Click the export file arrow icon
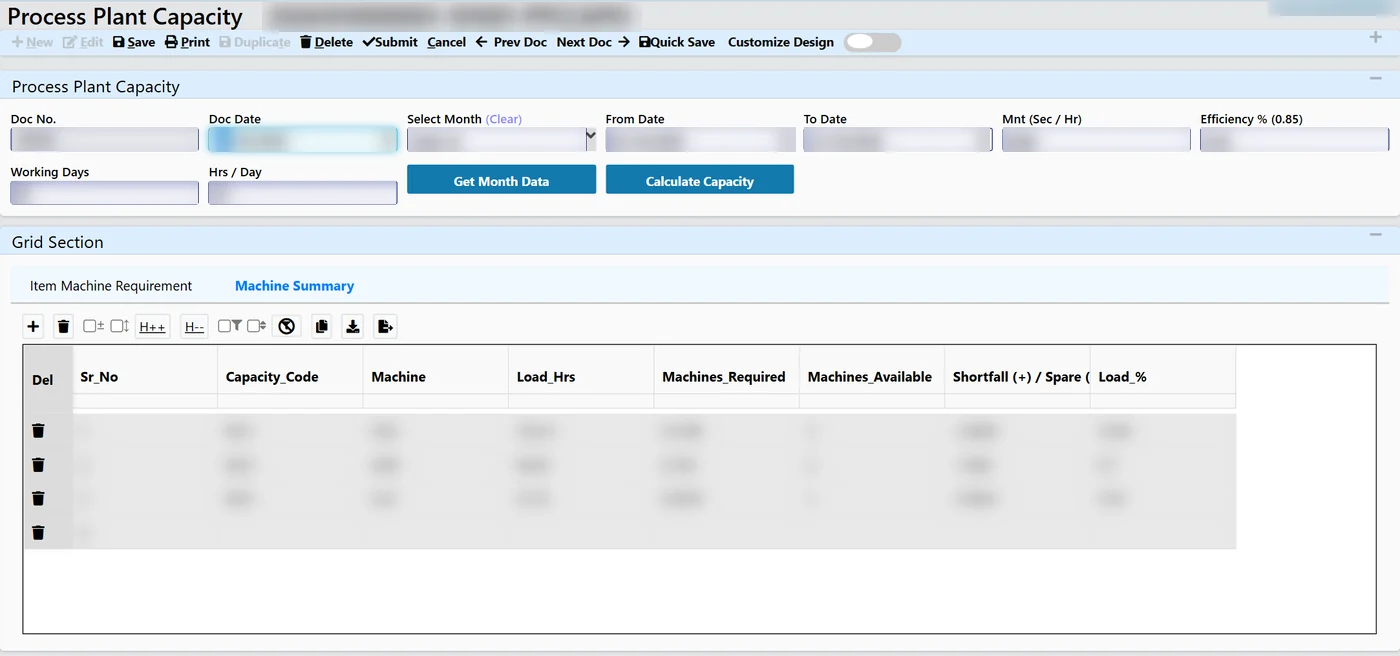 point(385,326)
